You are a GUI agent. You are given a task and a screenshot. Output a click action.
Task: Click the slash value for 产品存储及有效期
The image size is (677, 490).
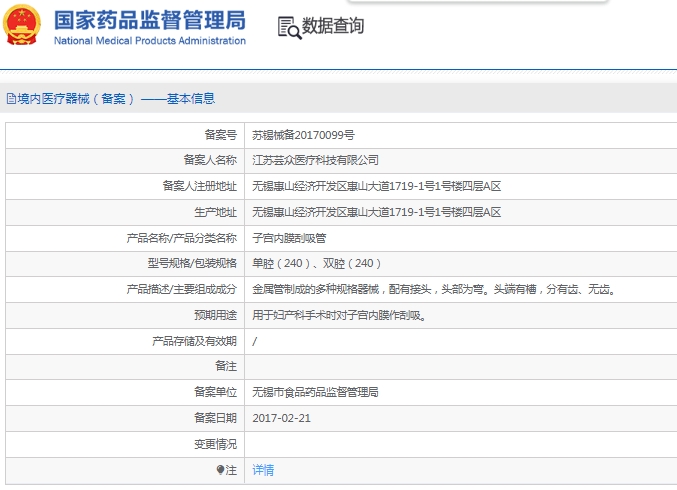click(255, 341)
